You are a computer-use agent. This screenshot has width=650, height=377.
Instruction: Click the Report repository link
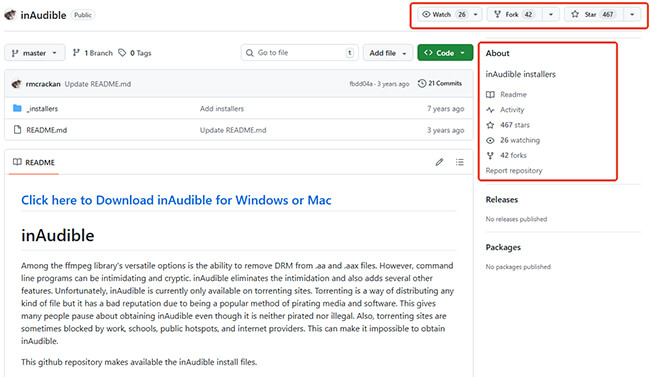514,170
